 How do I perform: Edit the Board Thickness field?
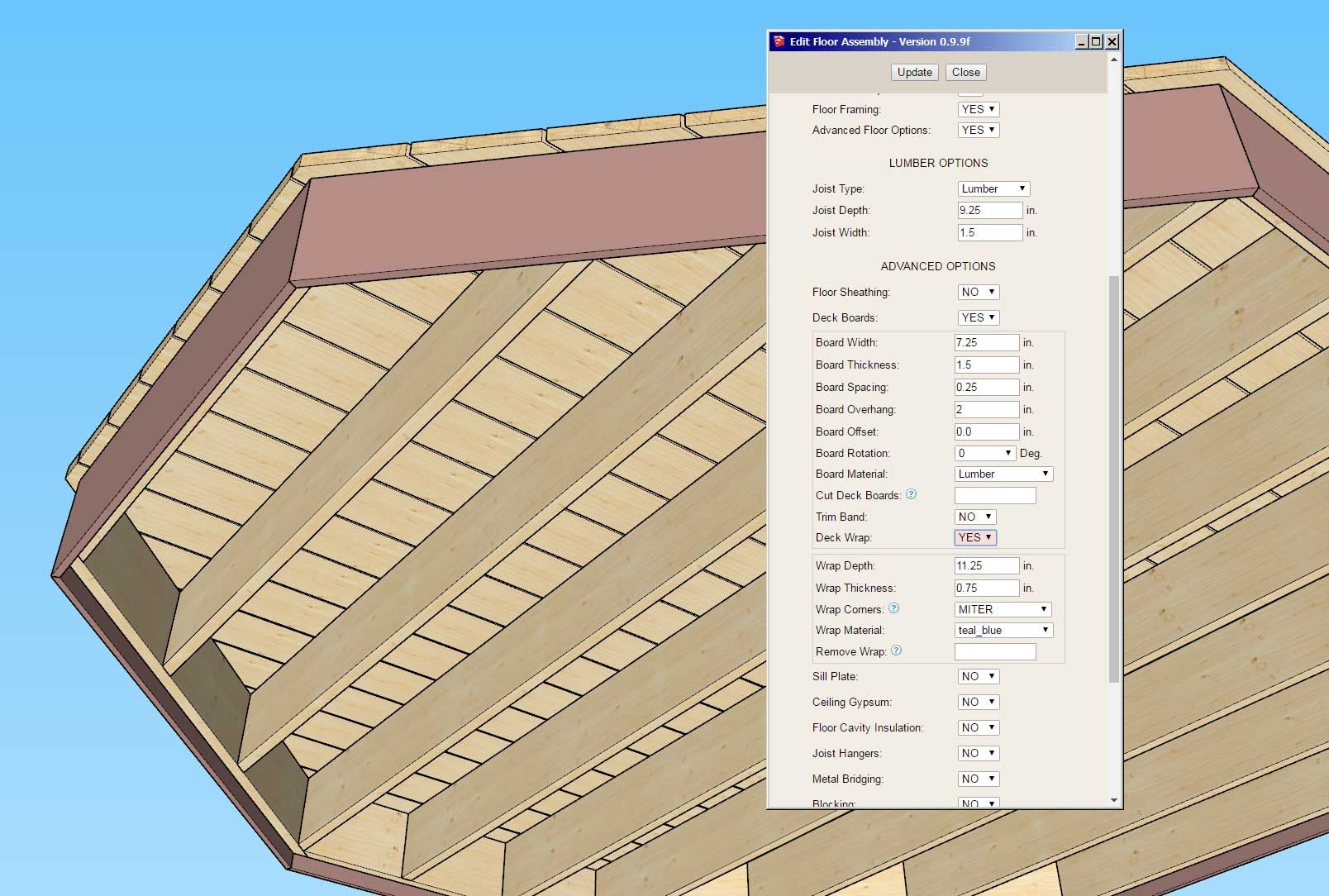[x=987, y=365]
